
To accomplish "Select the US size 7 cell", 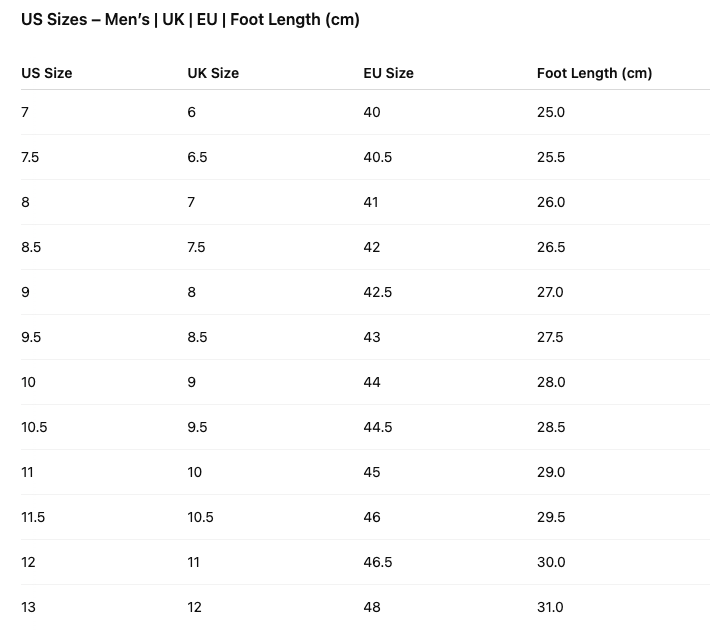I will tap(25, 112).
